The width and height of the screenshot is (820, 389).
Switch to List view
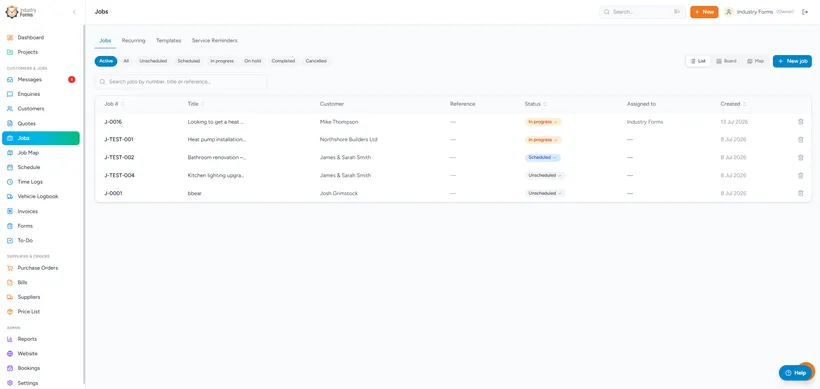[698, 61]
